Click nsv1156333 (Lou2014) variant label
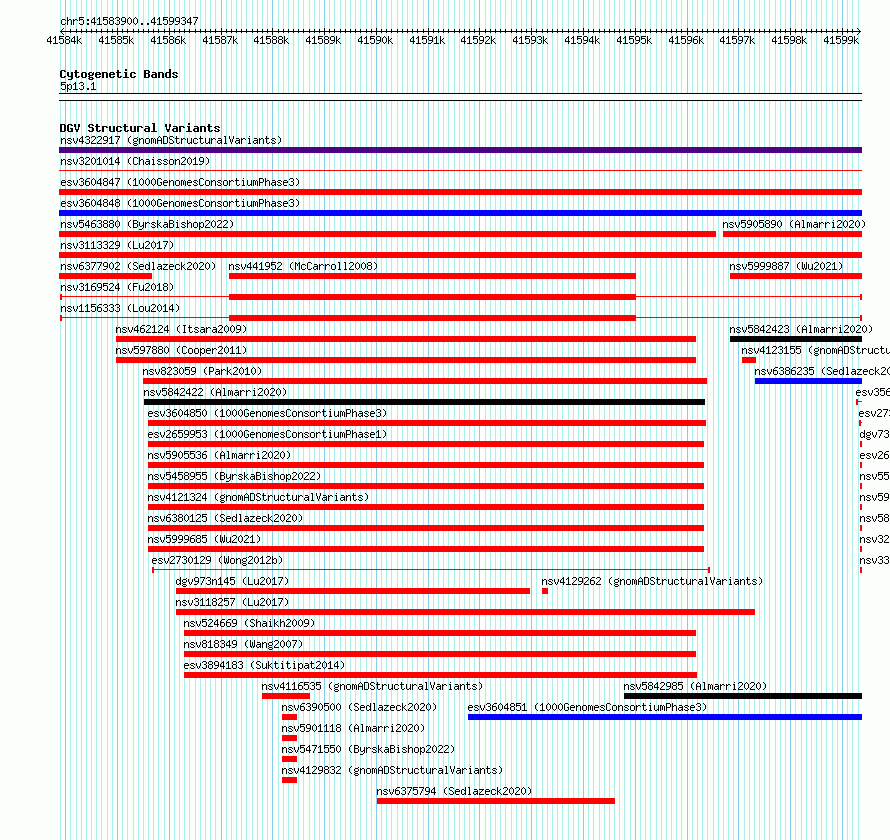The image size is (890, 840). [120, 308]
